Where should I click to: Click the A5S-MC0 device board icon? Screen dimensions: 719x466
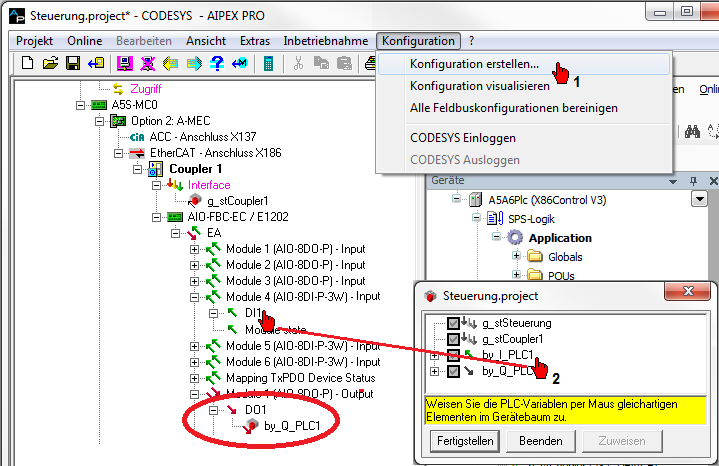click(99, 105)
